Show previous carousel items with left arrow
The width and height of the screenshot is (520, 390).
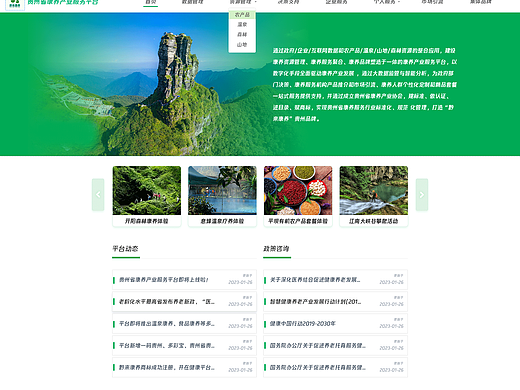pos(98,195)
